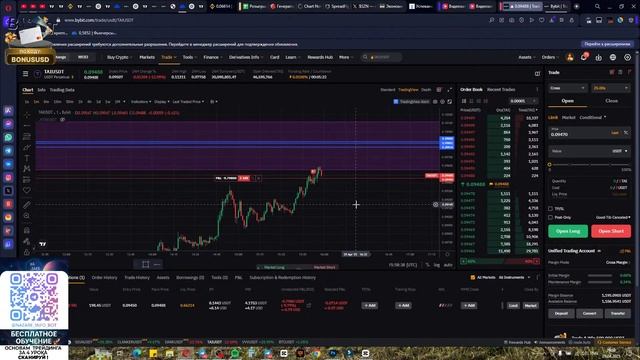Open Microsoft Edge from the Windows taskbar
This screenshot has height=360, width=640.
point(137,353)
